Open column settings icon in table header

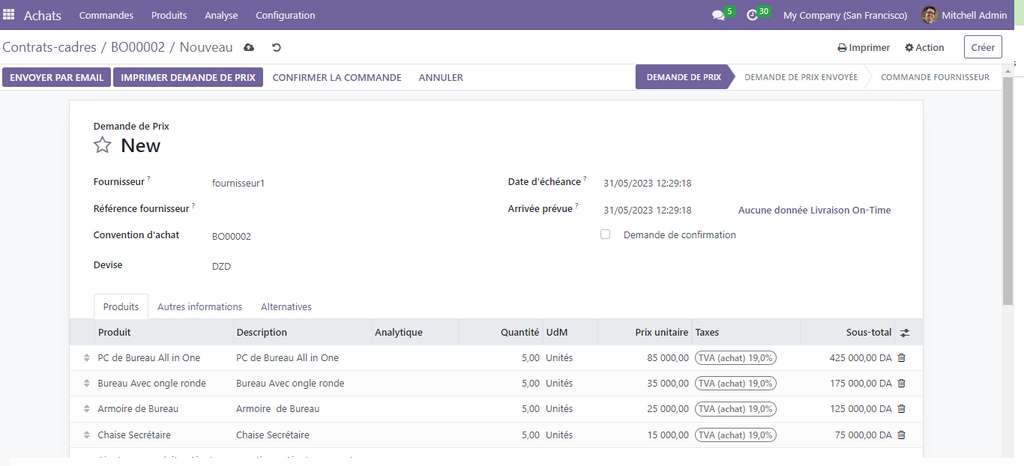coord(905,333)
